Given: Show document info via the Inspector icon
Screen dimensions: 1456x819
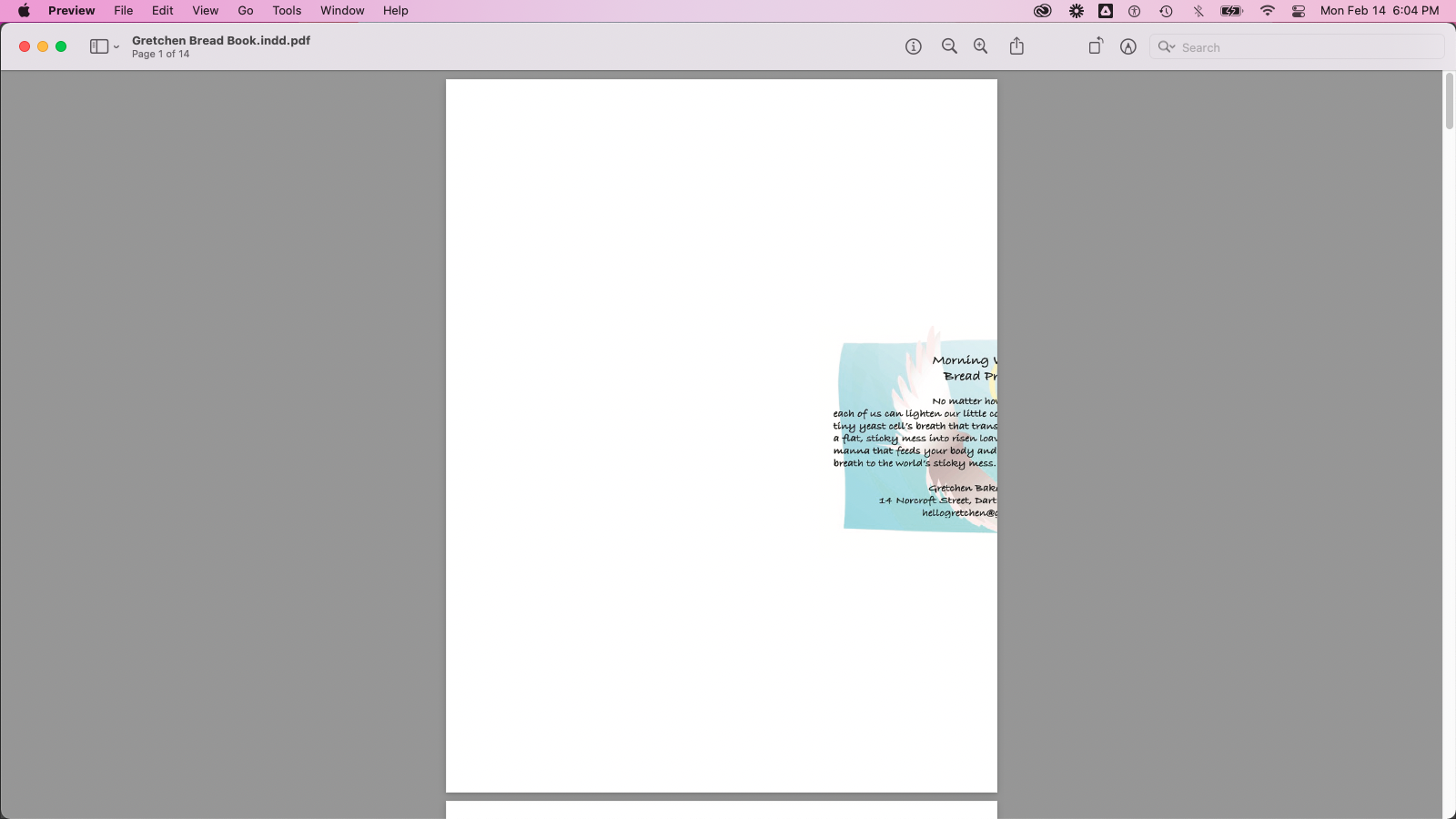Looking at the screenshot, I should 913,45.
